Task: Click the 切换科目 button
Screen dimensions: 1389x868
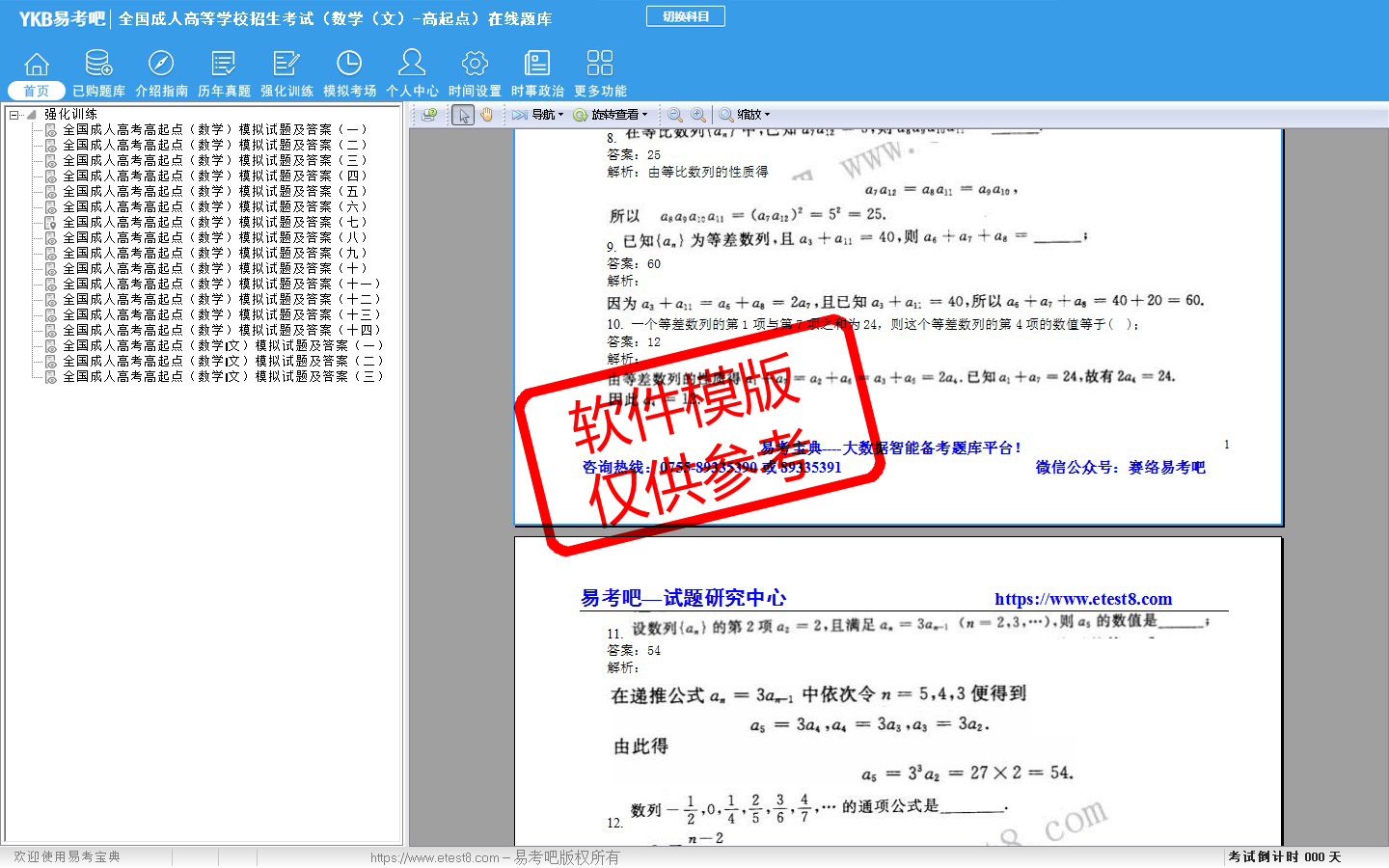Action: click(686, 16)
